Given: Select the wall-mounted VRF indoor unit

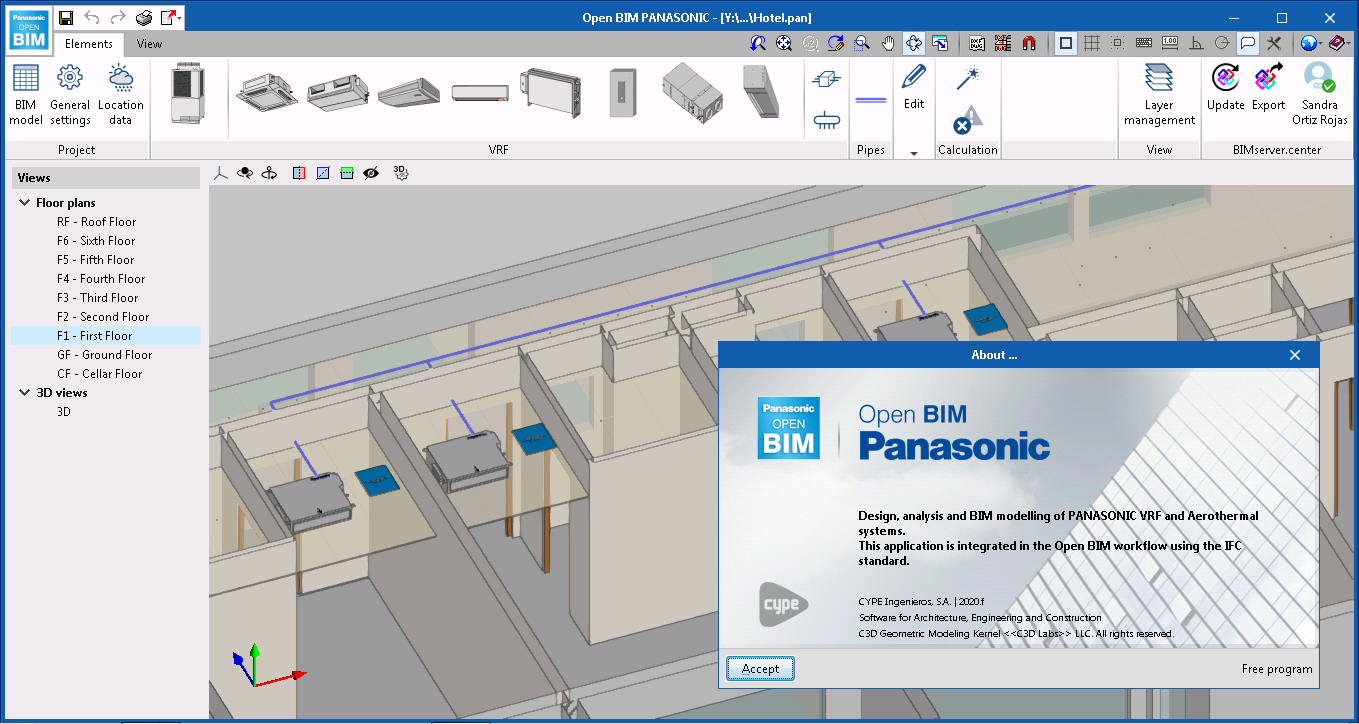Looking at the screenshot, I should [x=479, y=90].
